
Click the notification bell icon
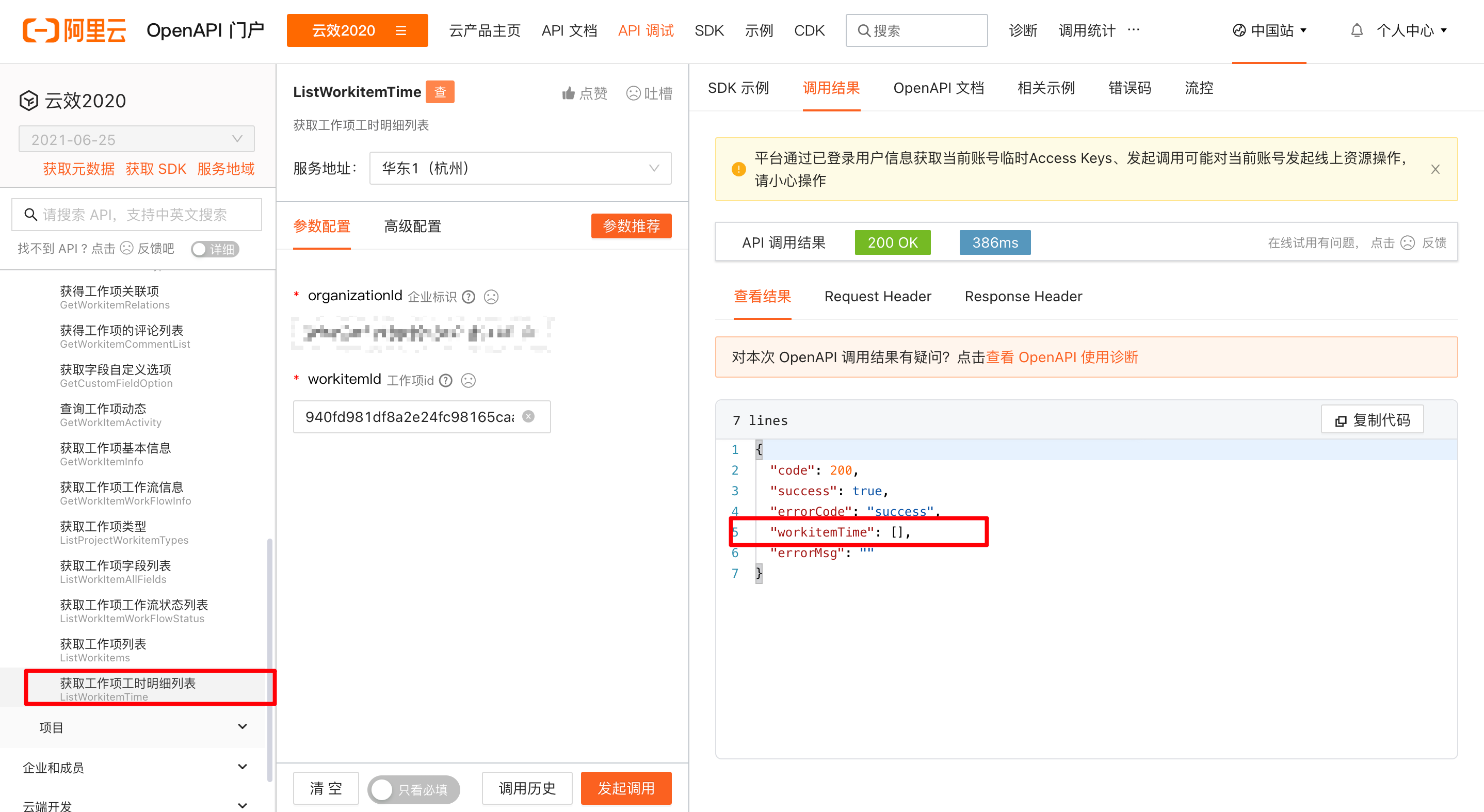point(1356,30)
